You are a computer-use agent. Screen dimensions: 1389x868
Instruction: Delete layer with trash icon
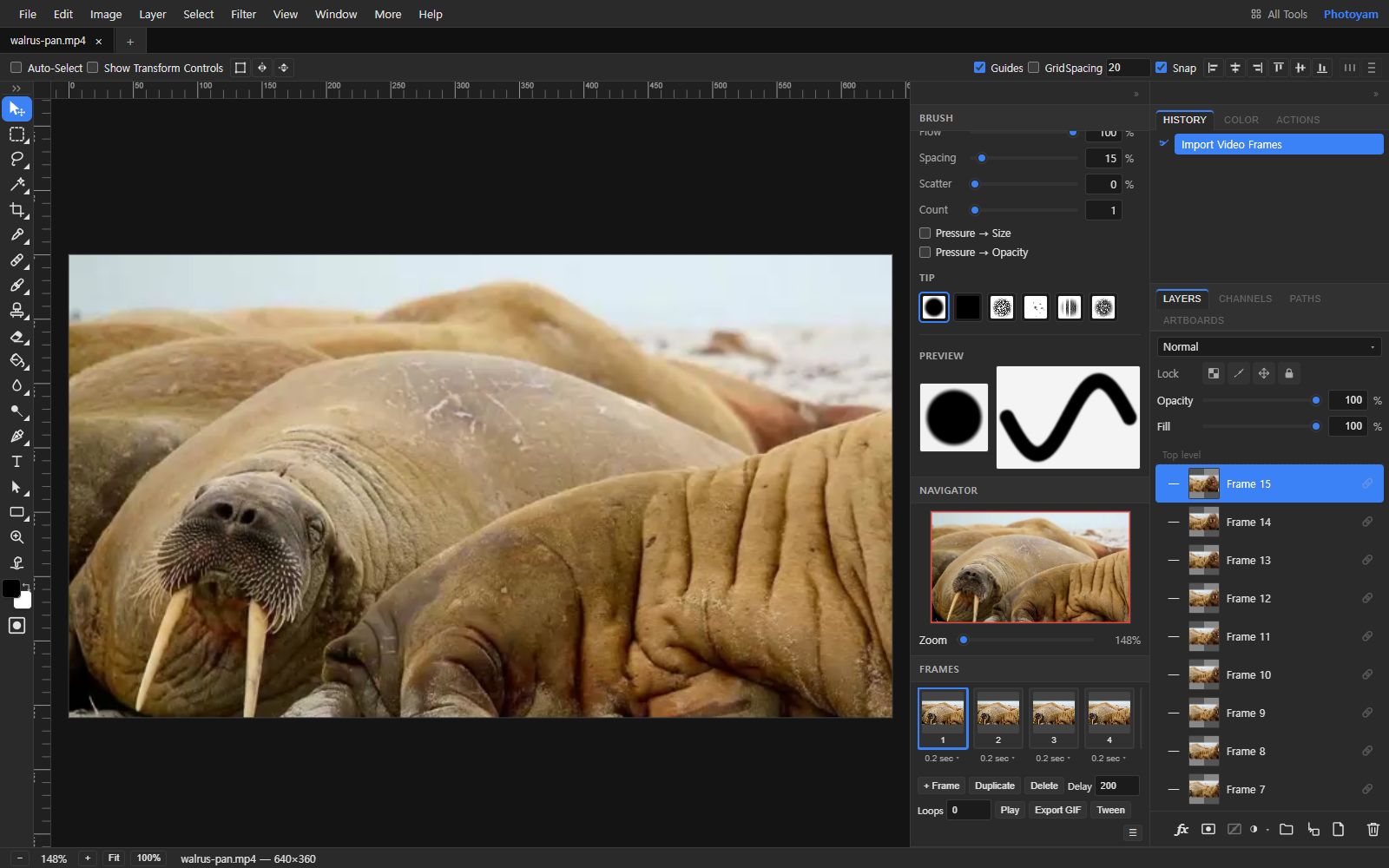(x=1373, y=829)
